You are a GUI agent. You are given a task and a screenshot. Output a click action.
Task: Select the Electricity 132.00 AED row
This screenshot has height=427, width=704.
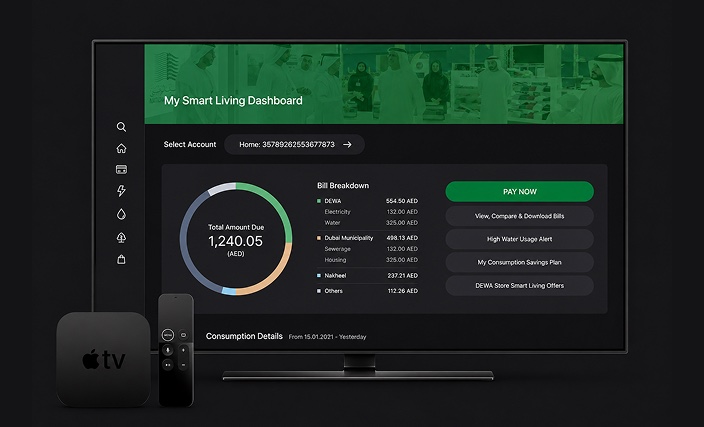pyautogui.click(x=371, y=212)
